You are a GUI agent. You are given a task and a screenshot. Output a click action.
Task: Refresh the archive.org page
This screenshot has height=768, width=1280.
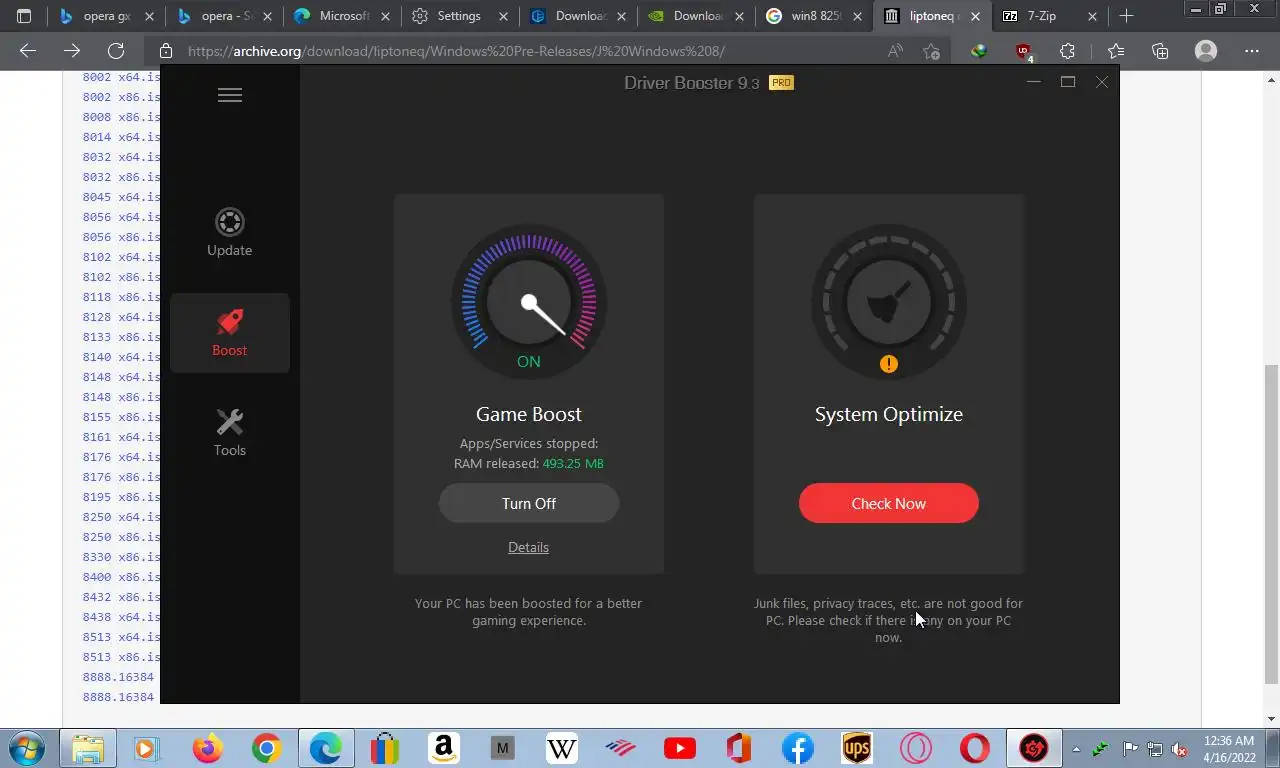(116, 51)
